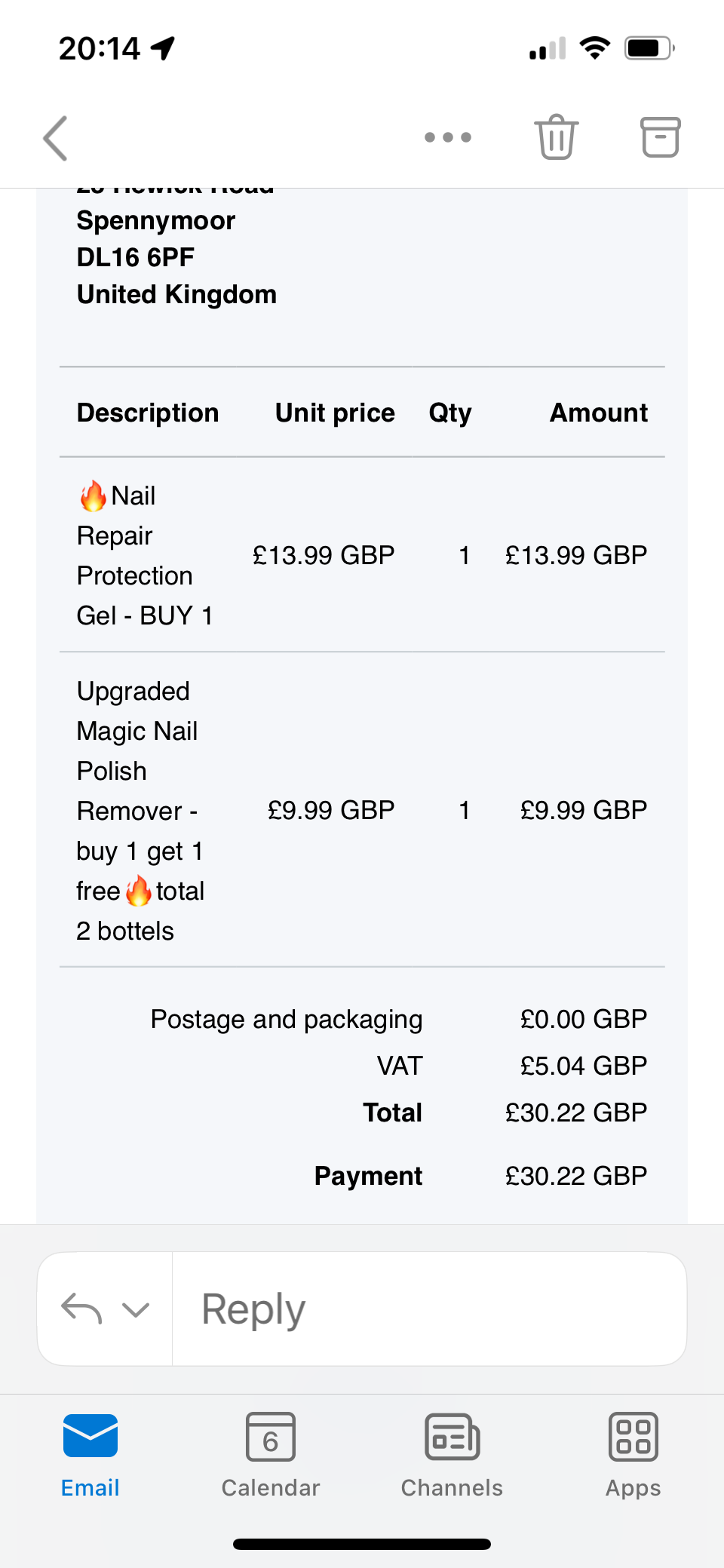This screenshot has height=1568, width=724.
Task: Open the Calendar tab
Action: tap(271, 1456)
